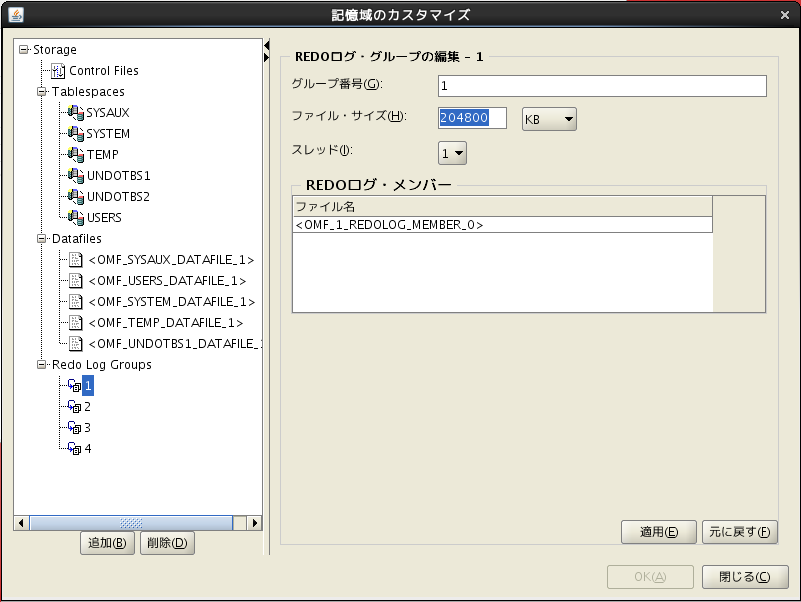This screenshot has width=801, height=602.
Task: Click the UNDOTBS1 tablespace icon
Action: pos(76,175)
